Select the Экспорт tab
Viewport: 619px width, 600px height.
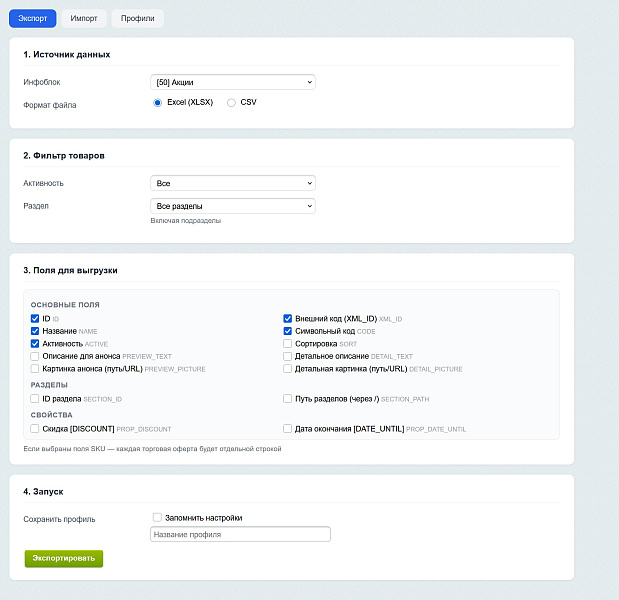[33, 19]
